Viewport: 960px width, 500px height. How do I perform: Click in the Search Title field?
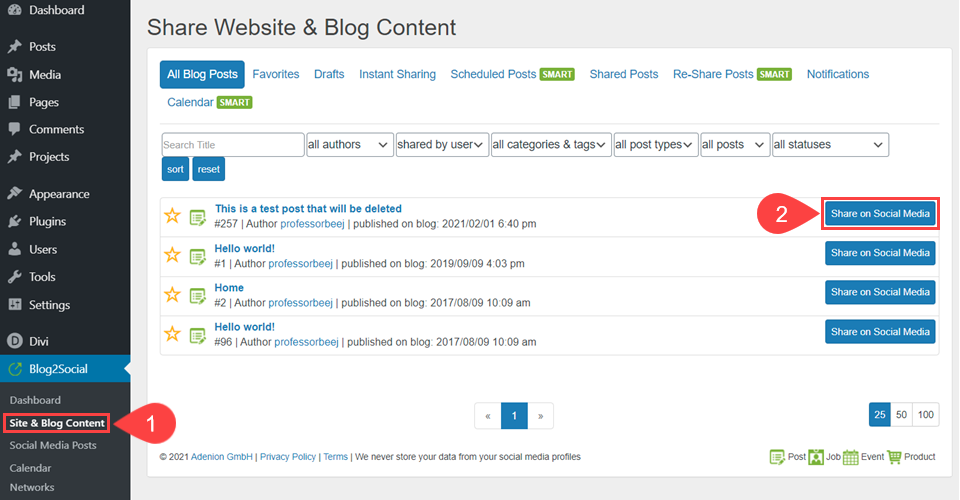[x=233, y=145]
